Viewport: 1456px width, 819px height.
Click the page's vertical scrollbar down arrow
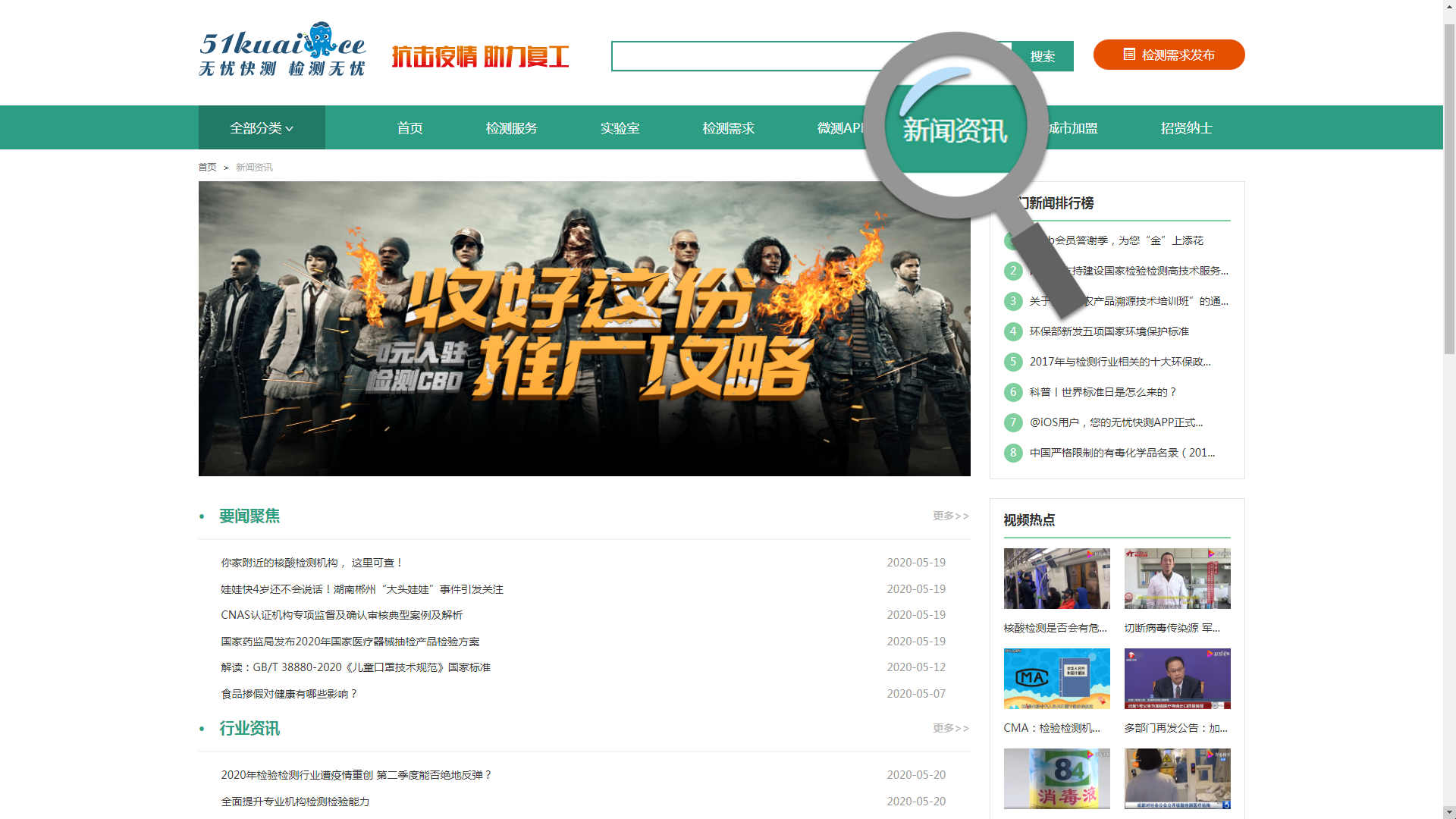coord(1449,812)
